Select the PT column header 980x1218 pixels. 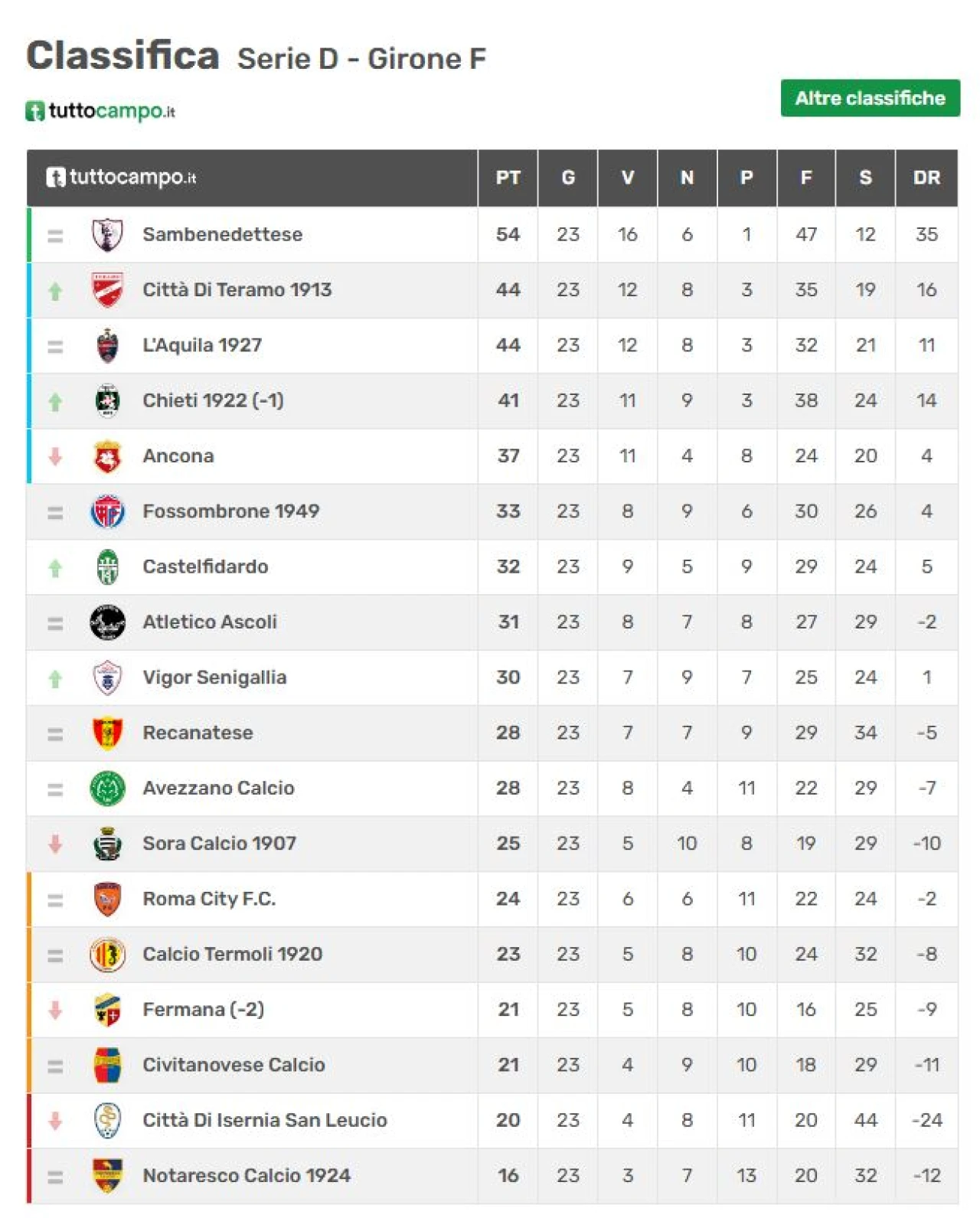coord(508,178)
